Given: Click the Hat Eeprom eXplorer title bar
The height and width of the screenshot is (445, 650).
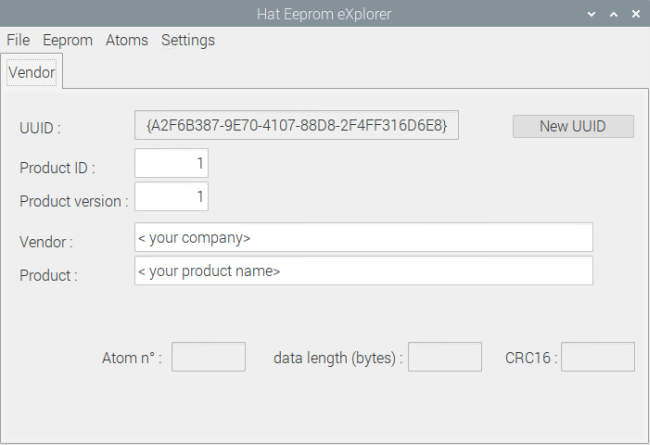Looking at the screenshot, I should tap(324, 14).
